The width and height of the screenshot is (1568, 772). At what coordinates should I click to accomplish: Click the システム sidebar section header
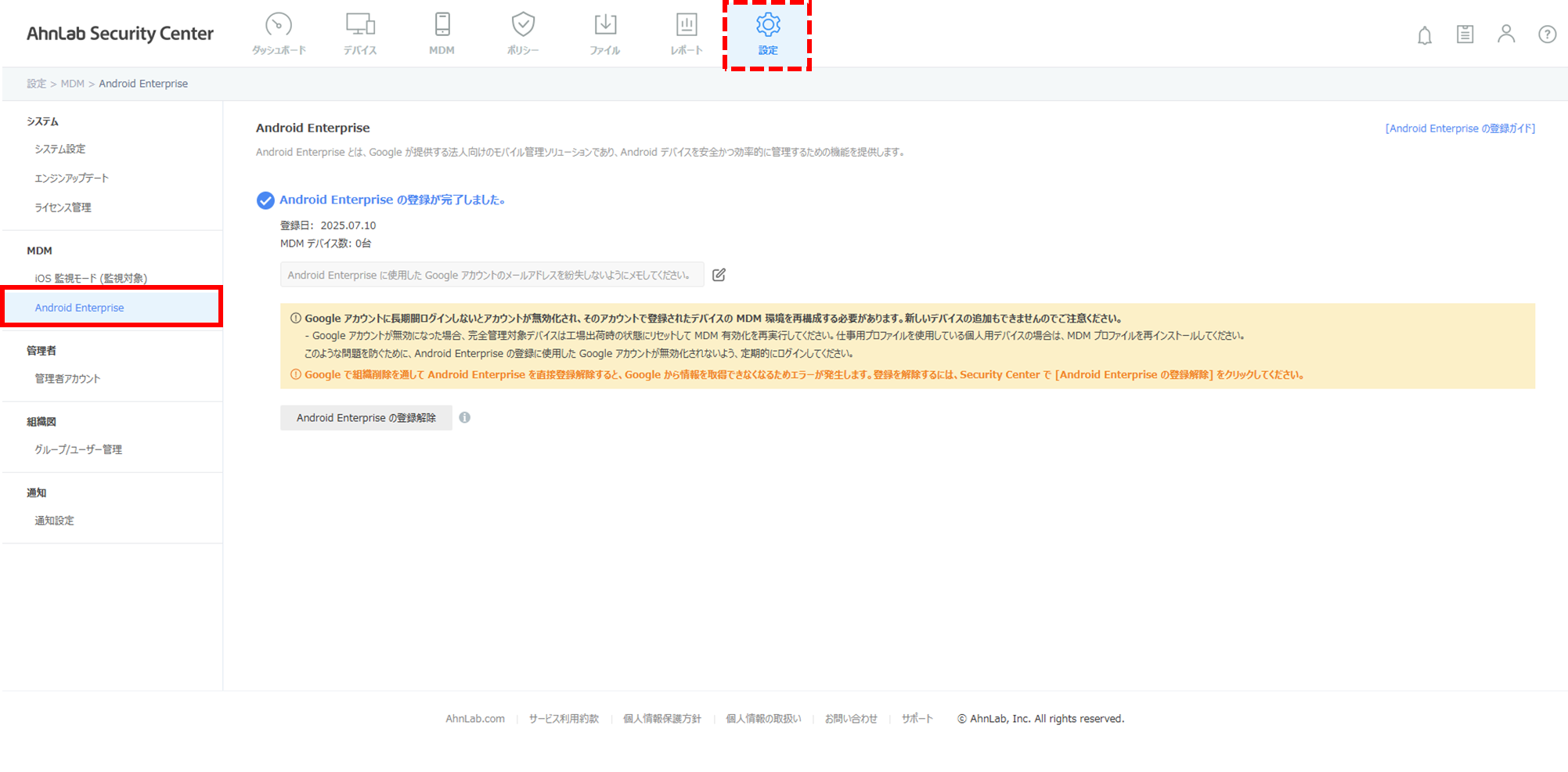42,121
